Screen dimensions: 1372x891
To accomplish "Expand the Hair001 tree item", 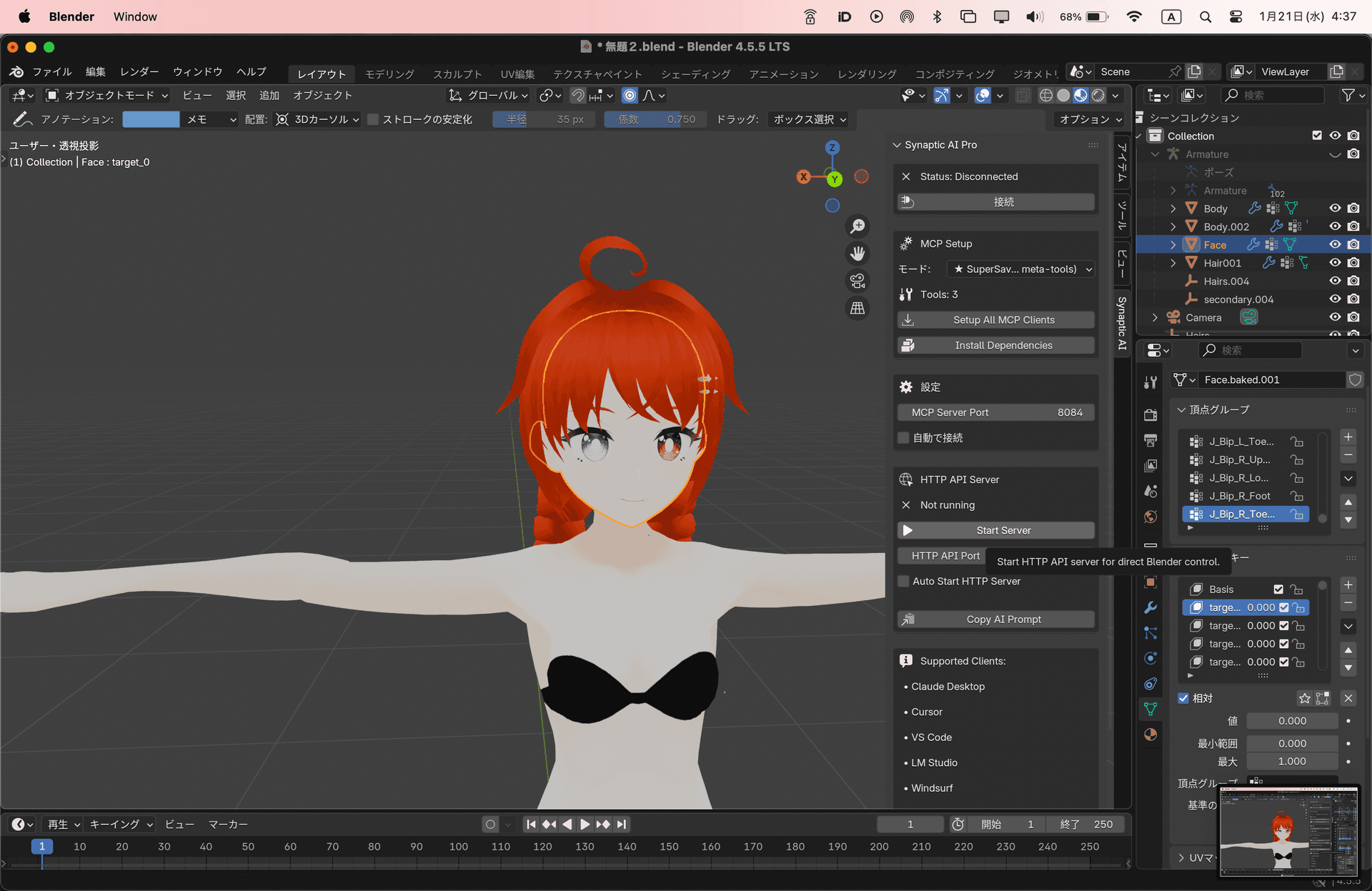I will [x=1173, y=263].
